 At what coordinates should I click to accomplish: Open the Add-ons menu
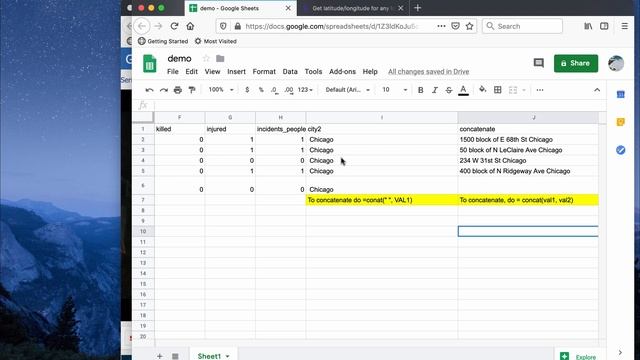pyautogui.click(x=342, y=71)
